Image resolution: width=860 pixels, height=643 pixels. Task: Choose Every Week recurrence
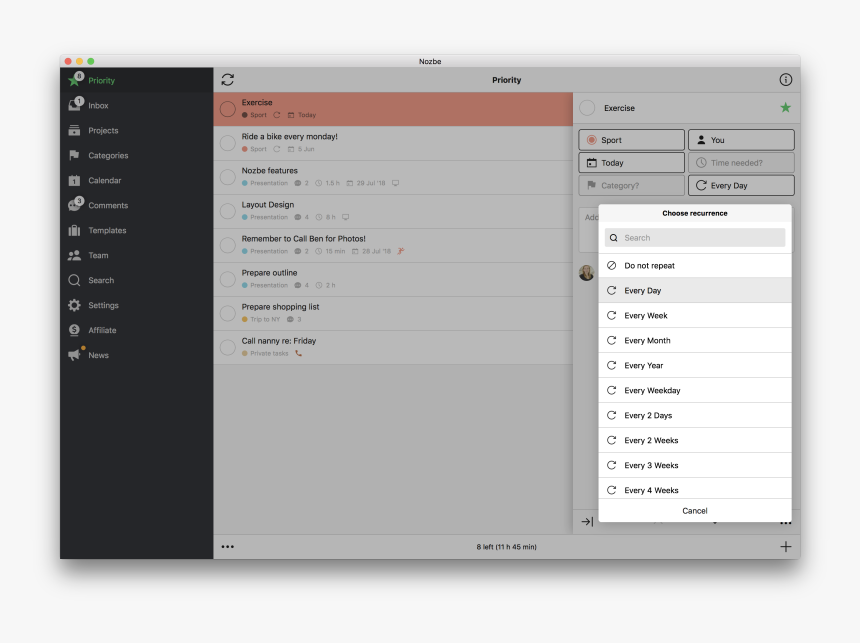(695, 315)
